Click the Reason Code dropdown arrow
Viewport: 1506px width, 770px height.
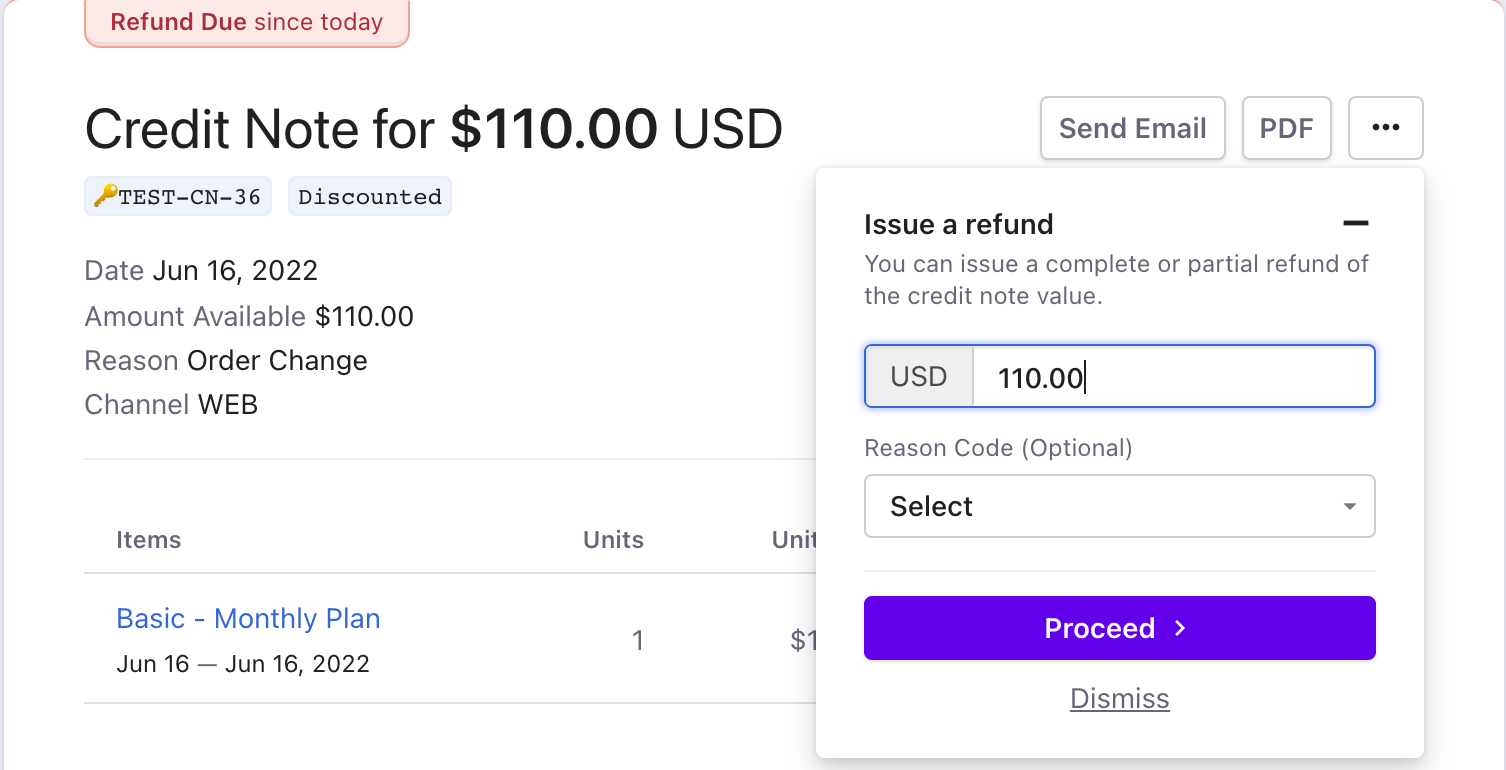pyautogui.click(x=1349, y=506)
